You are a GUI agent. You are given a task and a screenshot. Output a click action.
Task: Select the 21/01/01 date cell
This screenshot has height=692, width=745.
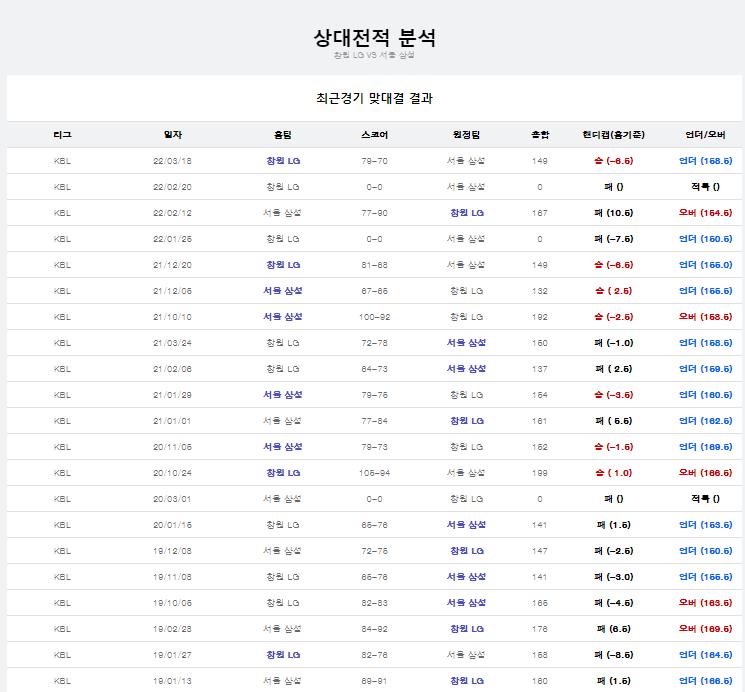(x=172, y=421)
